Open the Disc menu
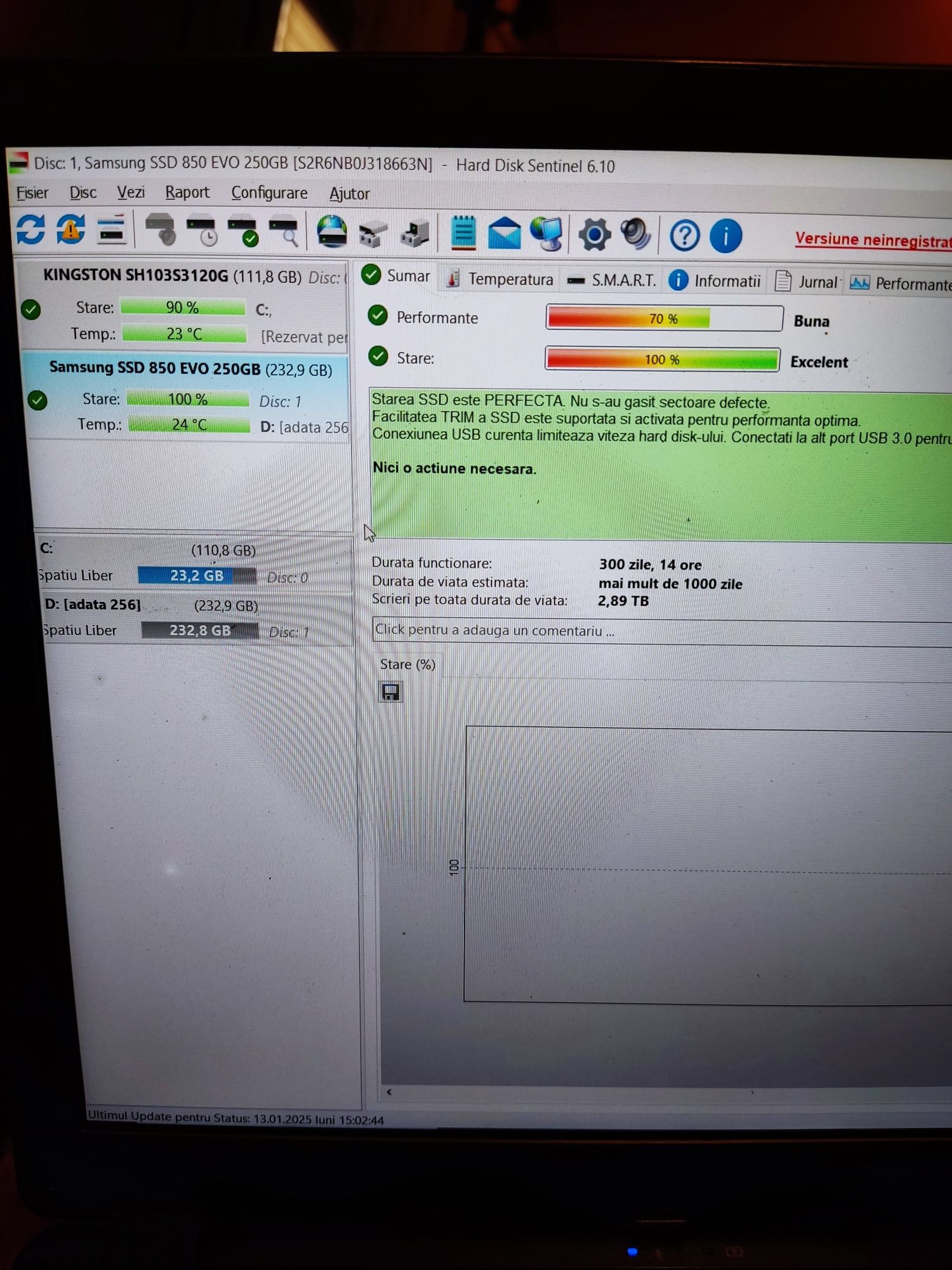Viewport: 952px width, 1270px height. (83, 192)
